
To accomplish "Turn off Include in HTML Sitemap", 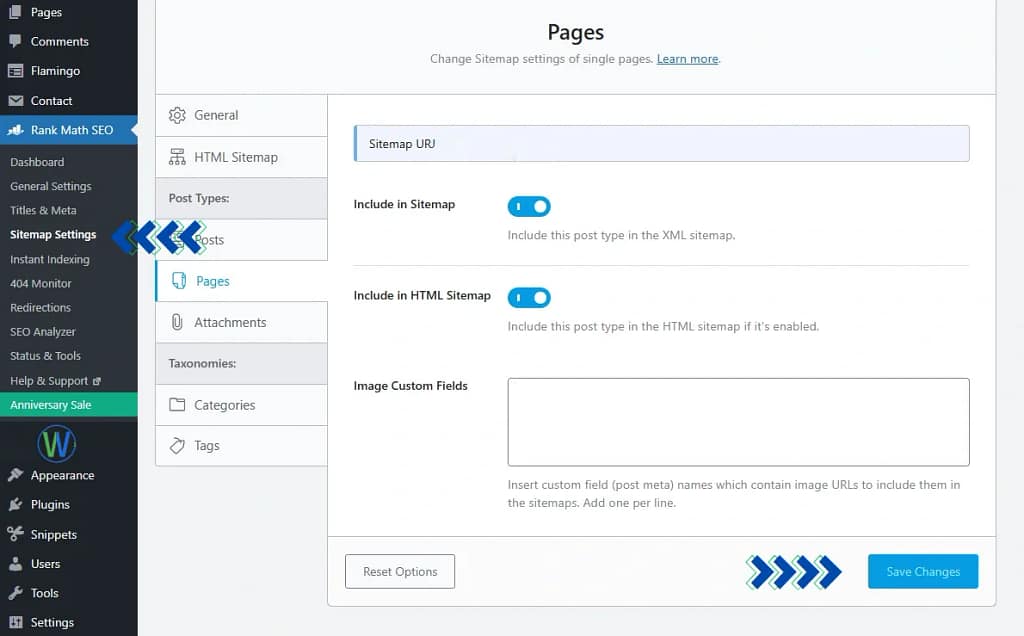I will (x=529, y=297).
